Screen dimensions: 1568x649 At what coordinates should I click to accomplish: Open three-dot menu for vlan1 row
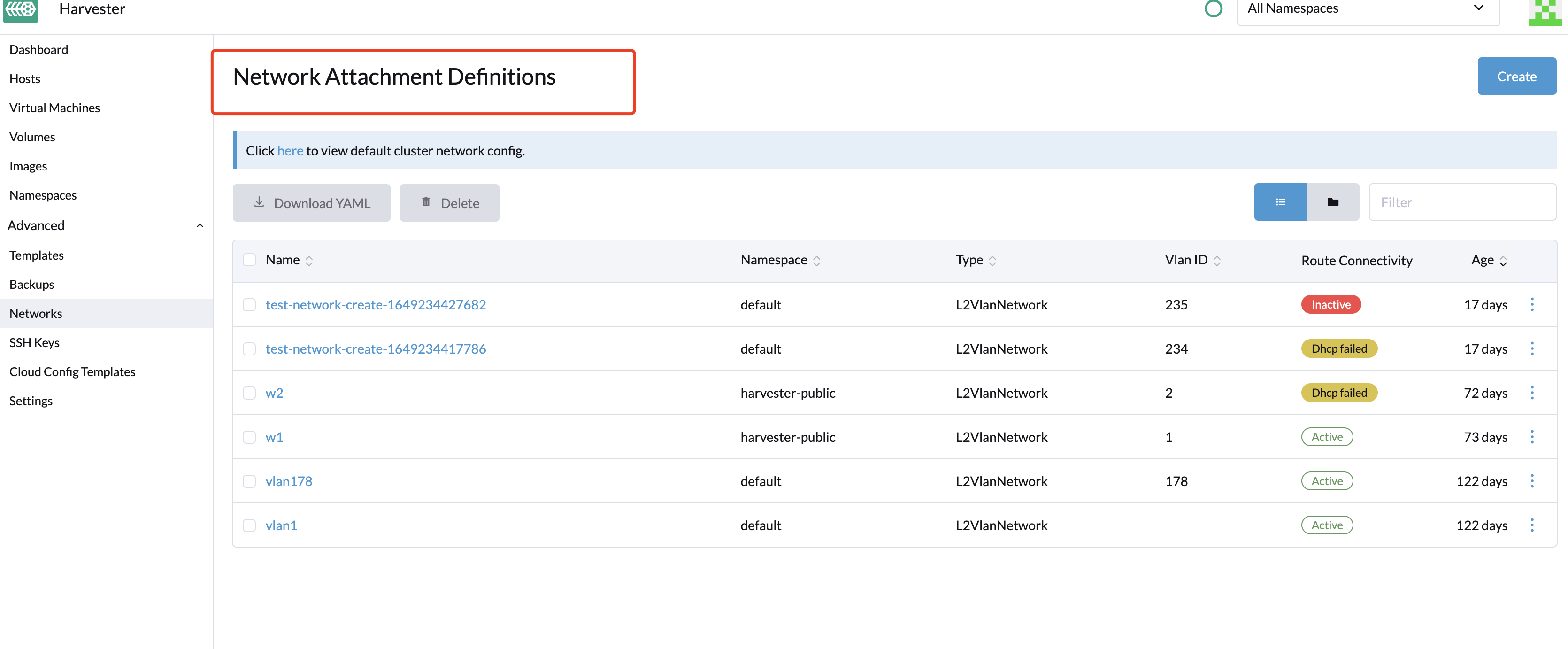[x=1531, y=525]
